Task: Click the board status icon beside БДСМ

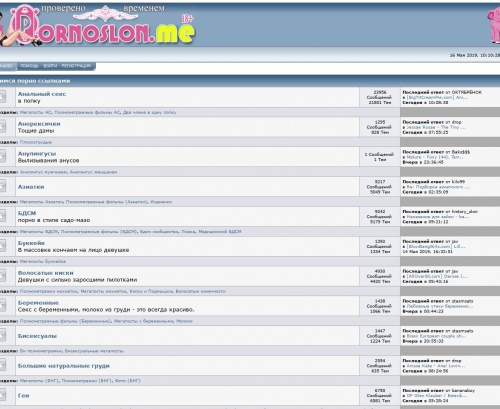Action: click(x=3, y=216)
